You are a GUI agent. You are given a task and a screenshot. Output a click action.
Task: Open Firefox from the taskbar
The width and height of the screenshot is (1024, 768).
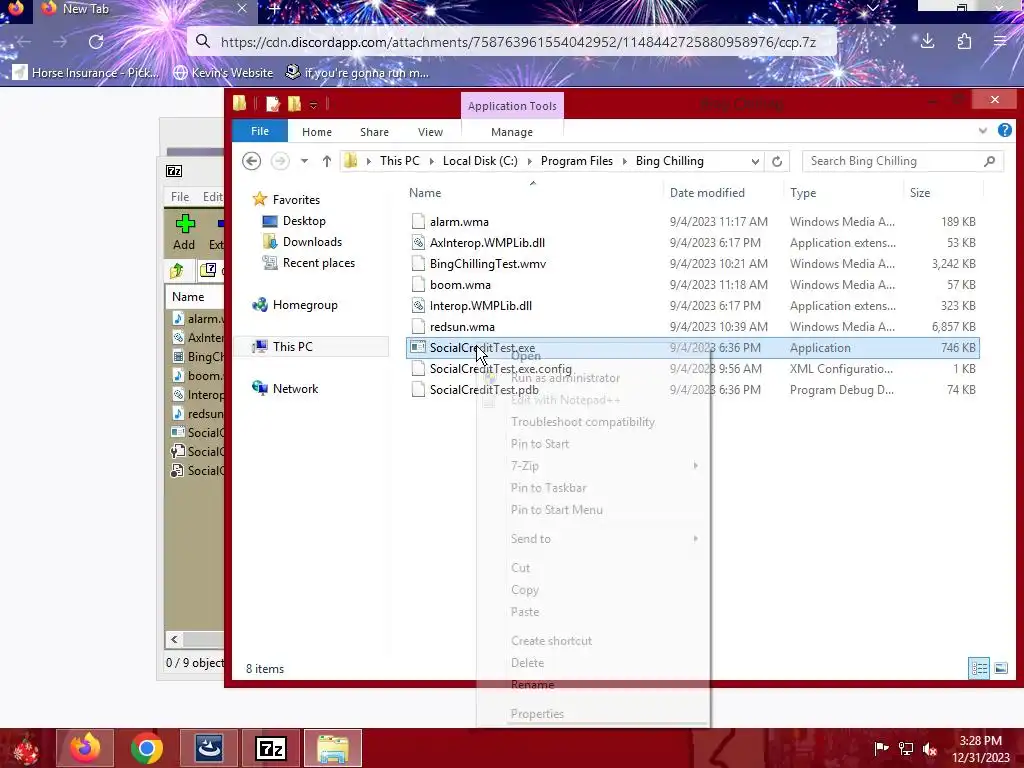85,748
